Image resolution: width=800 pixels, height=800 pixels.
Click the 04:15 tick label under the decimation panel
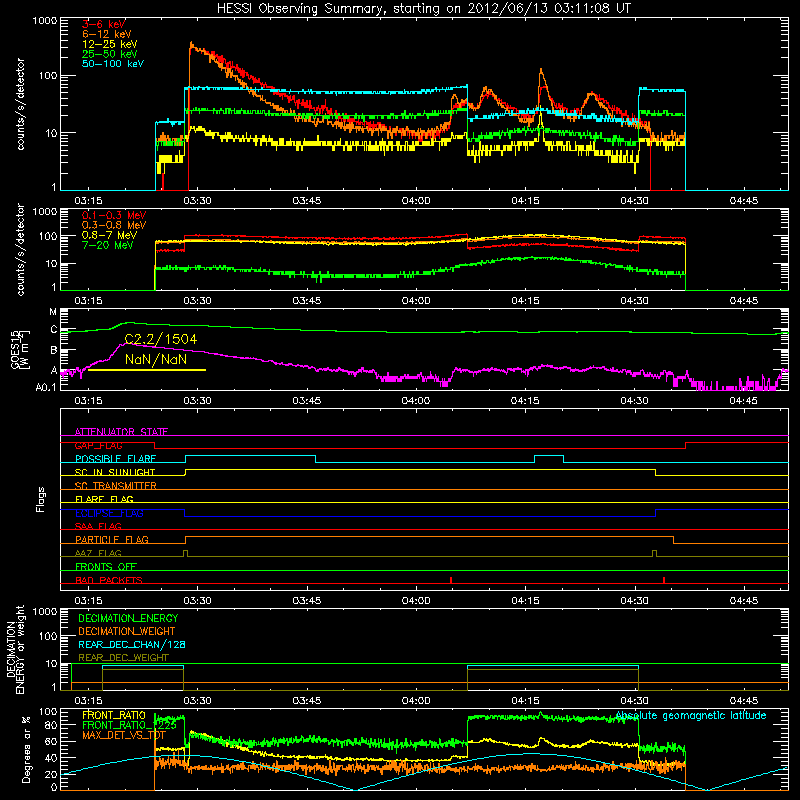point(525,701)
